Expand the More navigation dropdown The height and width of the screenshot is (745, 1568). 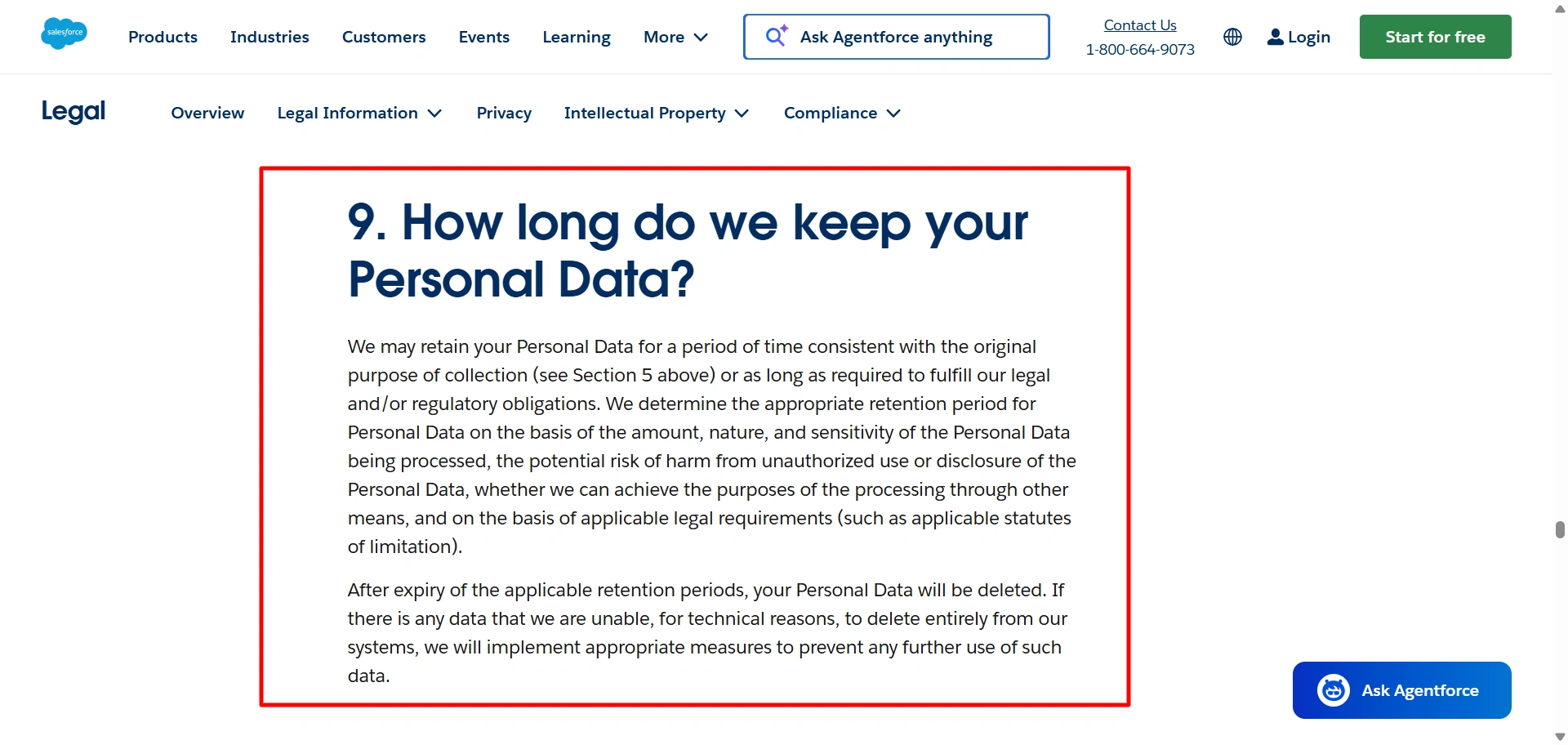[675, 37]
